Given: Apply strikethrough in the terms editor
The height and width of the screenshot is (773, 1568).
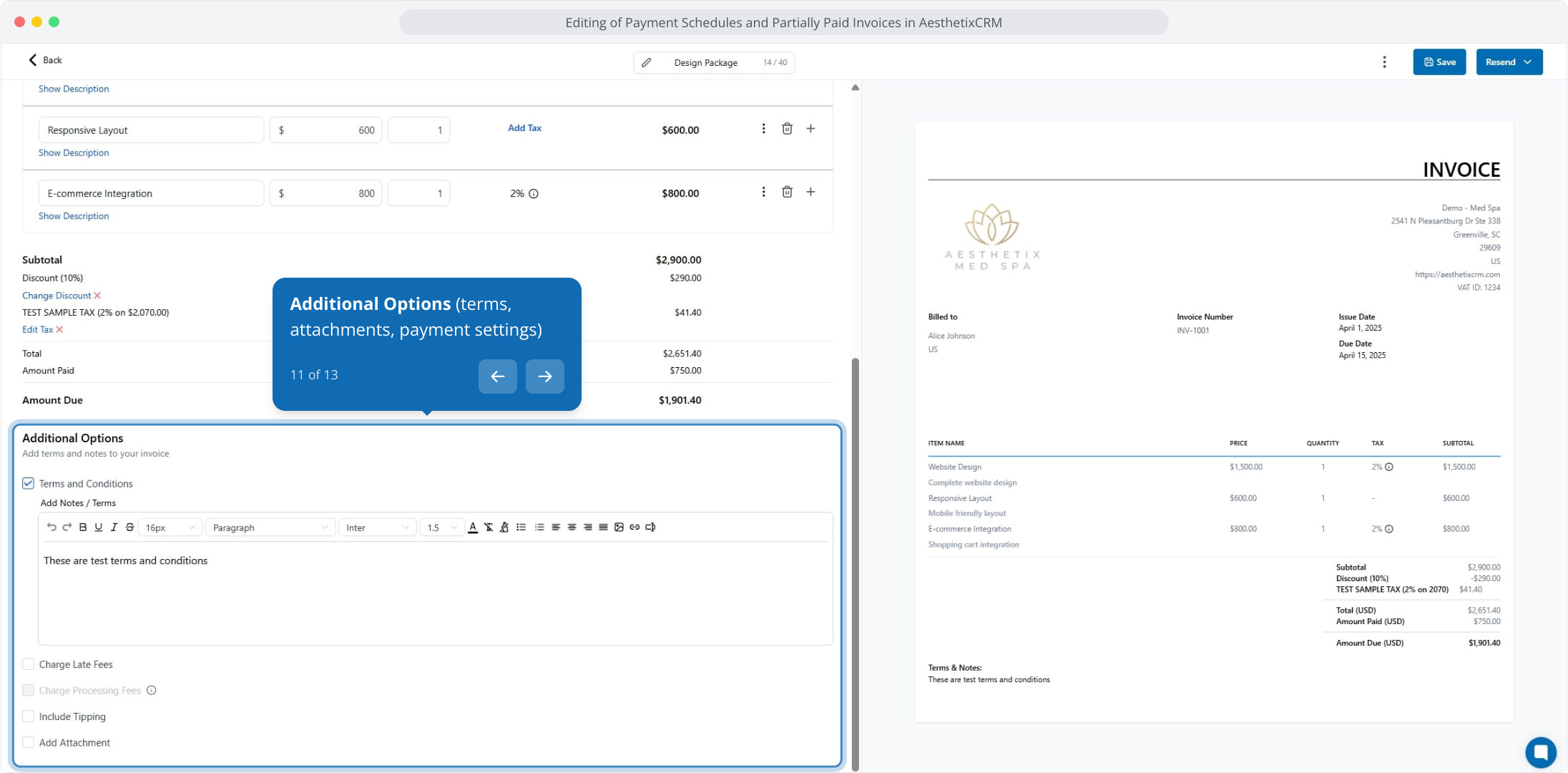Looking at the screenshot, I should pyautogui.click(x=129, y=528).
